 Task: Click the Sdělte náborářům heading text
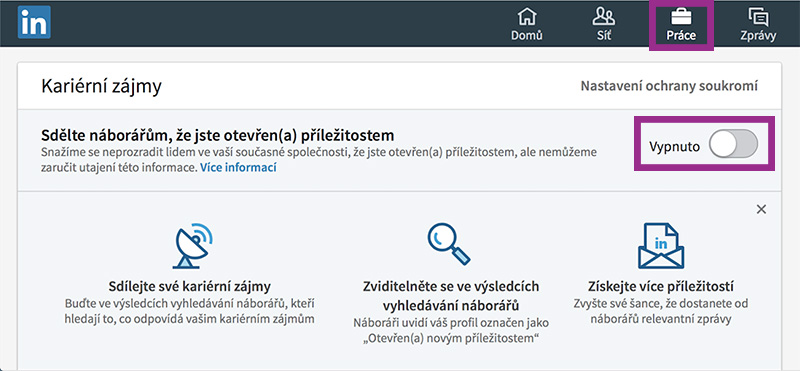click(x=217, y=136)
